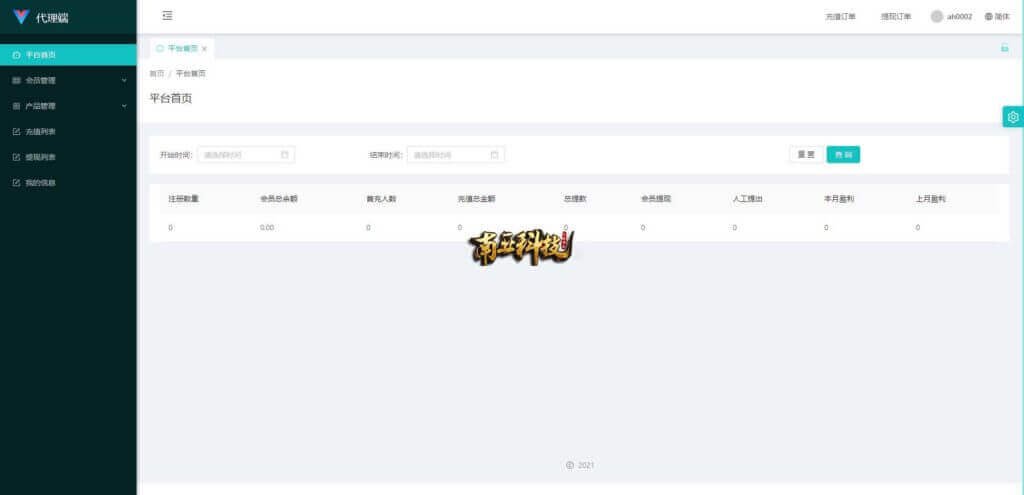Open 充值订单 link in top bar
The height and width of the screenshot is (495, 1024).
pyautogui.click(x=840, y=16)
